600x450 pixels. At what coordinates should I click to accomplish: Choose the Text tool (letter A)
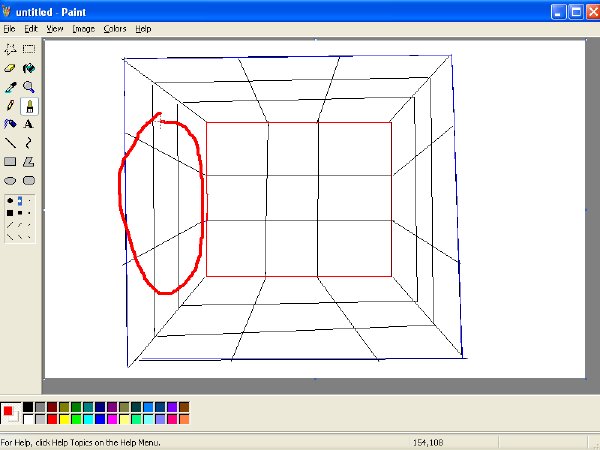click(29, 124)
